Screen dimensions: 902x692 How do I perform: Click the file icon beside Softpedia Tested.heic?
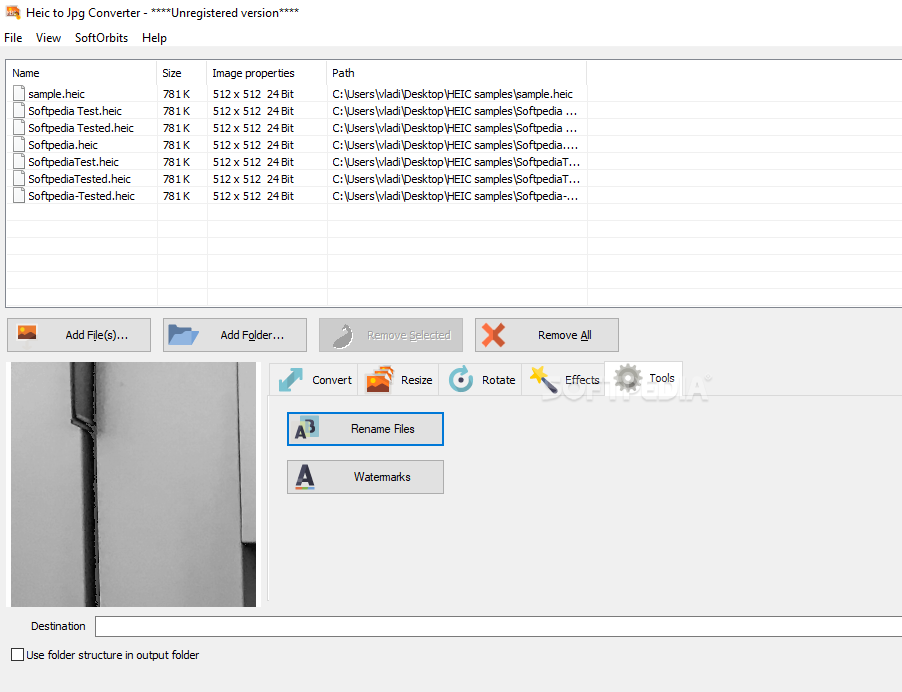pyautogui.click(x=19, y=128)
